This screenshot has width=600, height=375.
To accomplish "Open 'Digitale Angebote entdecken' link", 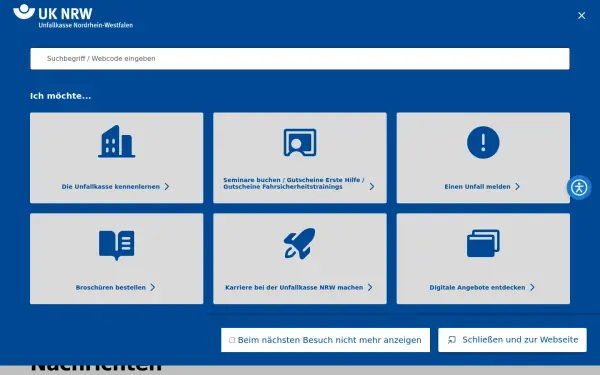I will (x=477, y=287).
